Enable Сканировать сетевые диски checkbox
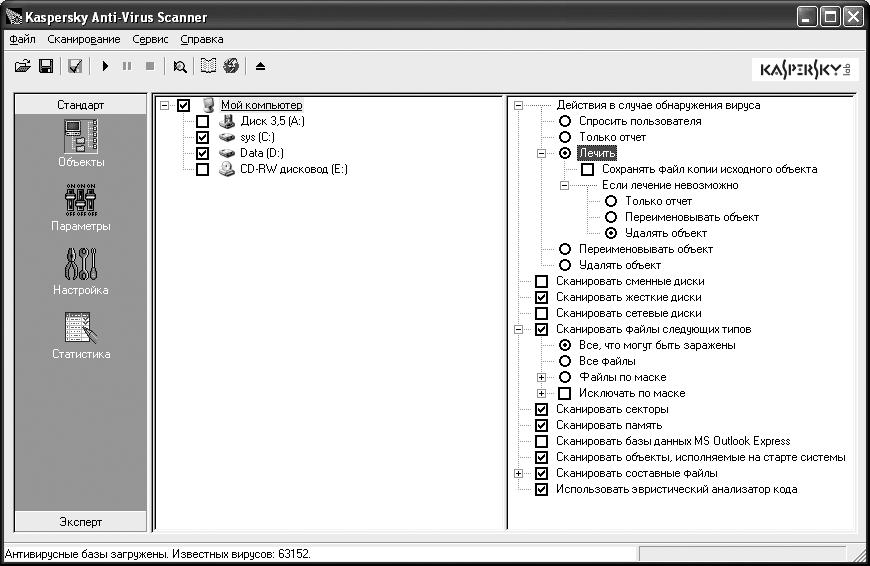This screenshot has width=870, height=566. coord(542,314)
